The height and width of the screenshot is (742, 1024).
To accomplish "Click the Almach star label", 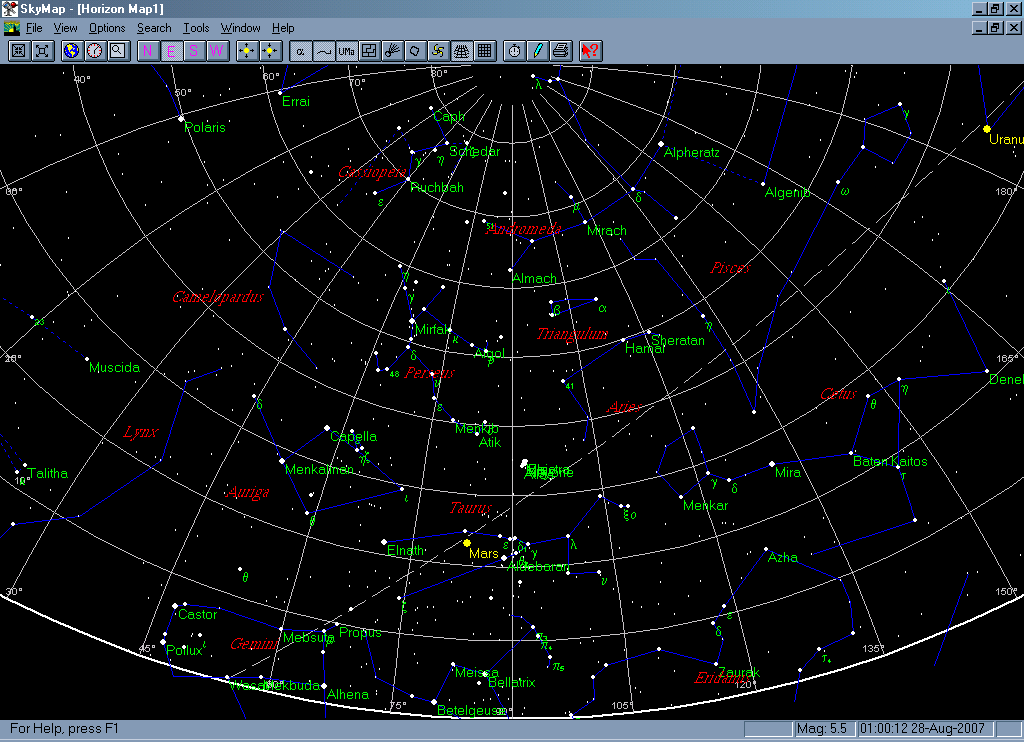I will coord(534,279).
